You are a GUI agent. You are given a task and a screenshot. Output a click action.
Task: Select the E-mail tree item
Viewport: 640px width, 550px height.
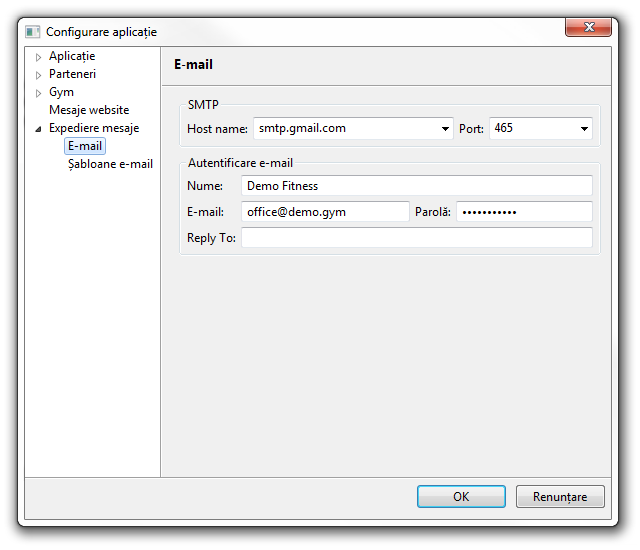point(85,146)
